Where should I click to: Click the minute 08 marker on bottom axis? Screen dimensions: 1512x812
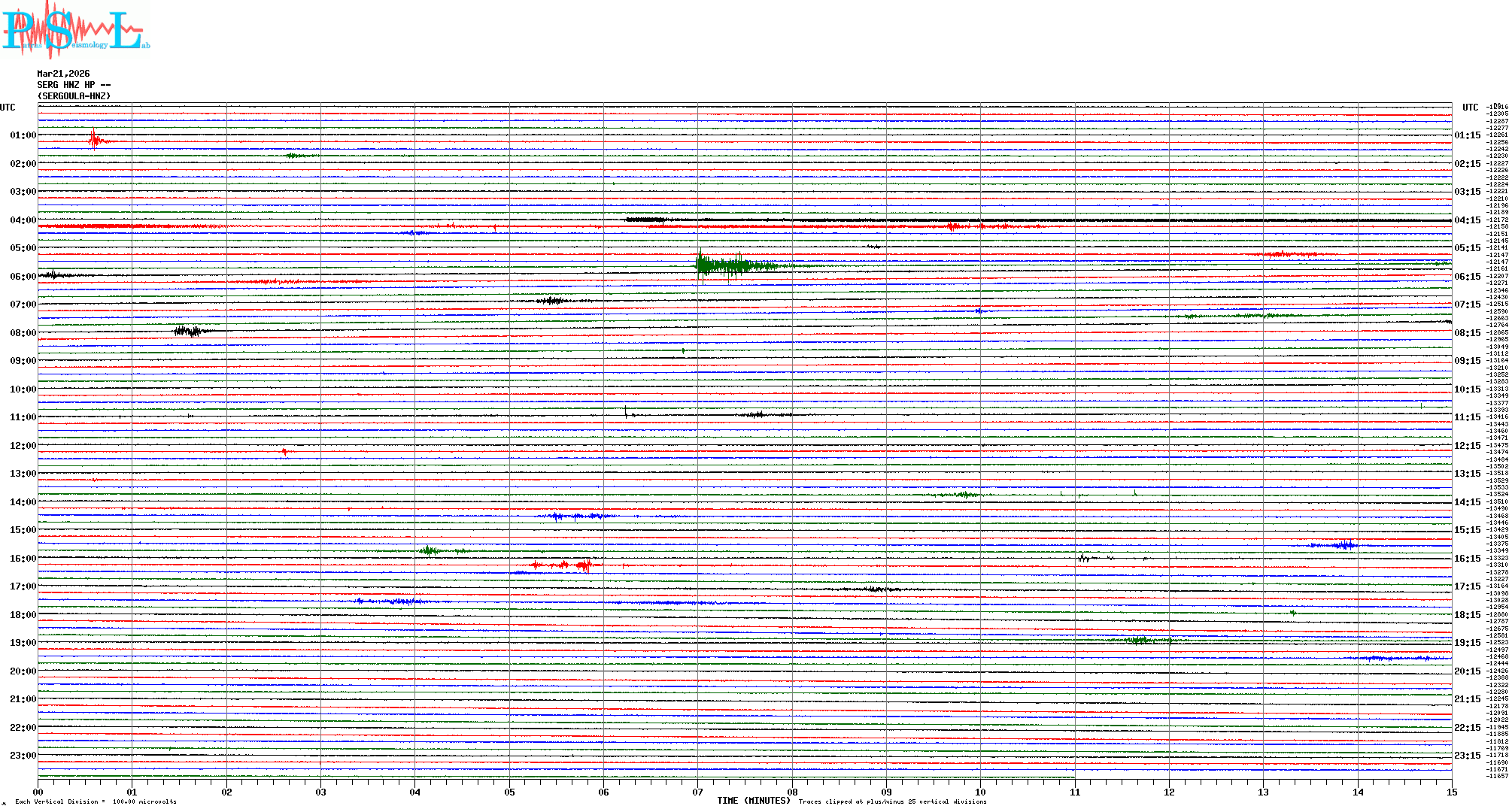(792, 792)
